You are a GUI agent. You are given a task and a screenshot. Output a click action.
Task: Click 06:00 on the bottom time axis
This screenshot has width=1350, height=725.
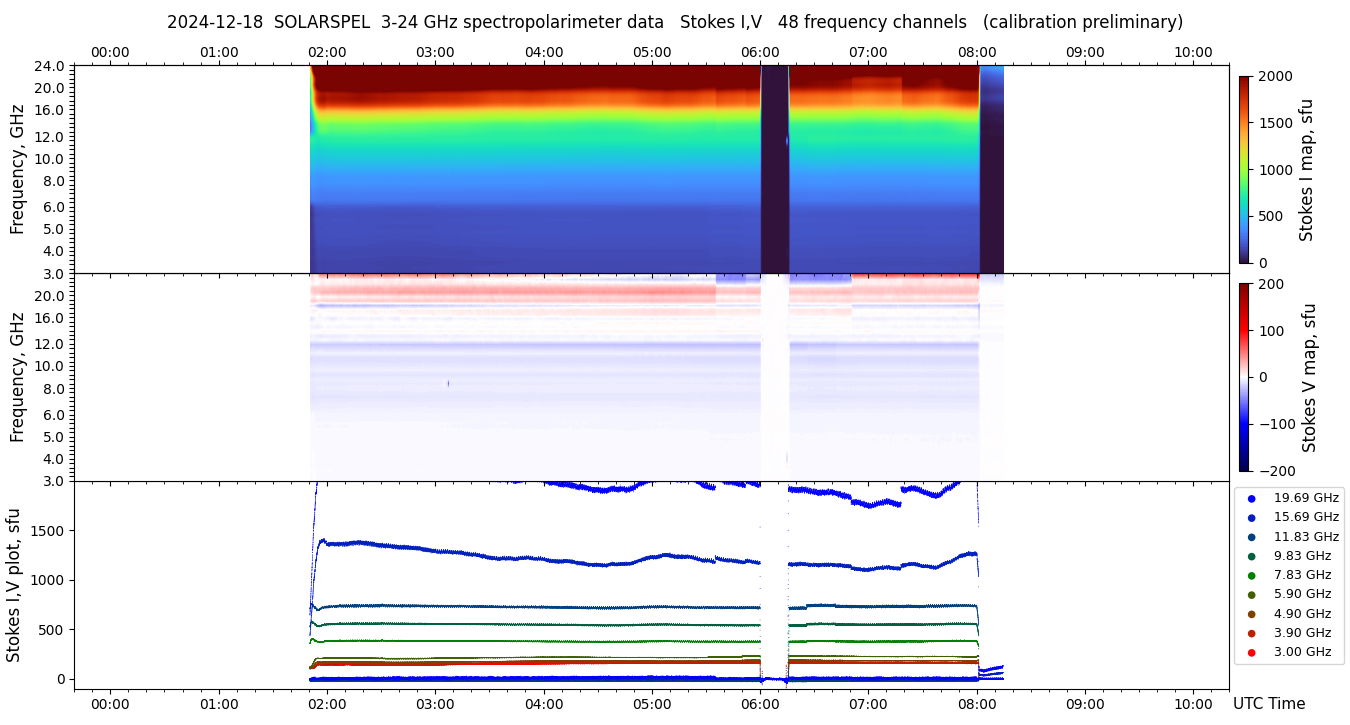pyautogui.click(x=760, y=704)
